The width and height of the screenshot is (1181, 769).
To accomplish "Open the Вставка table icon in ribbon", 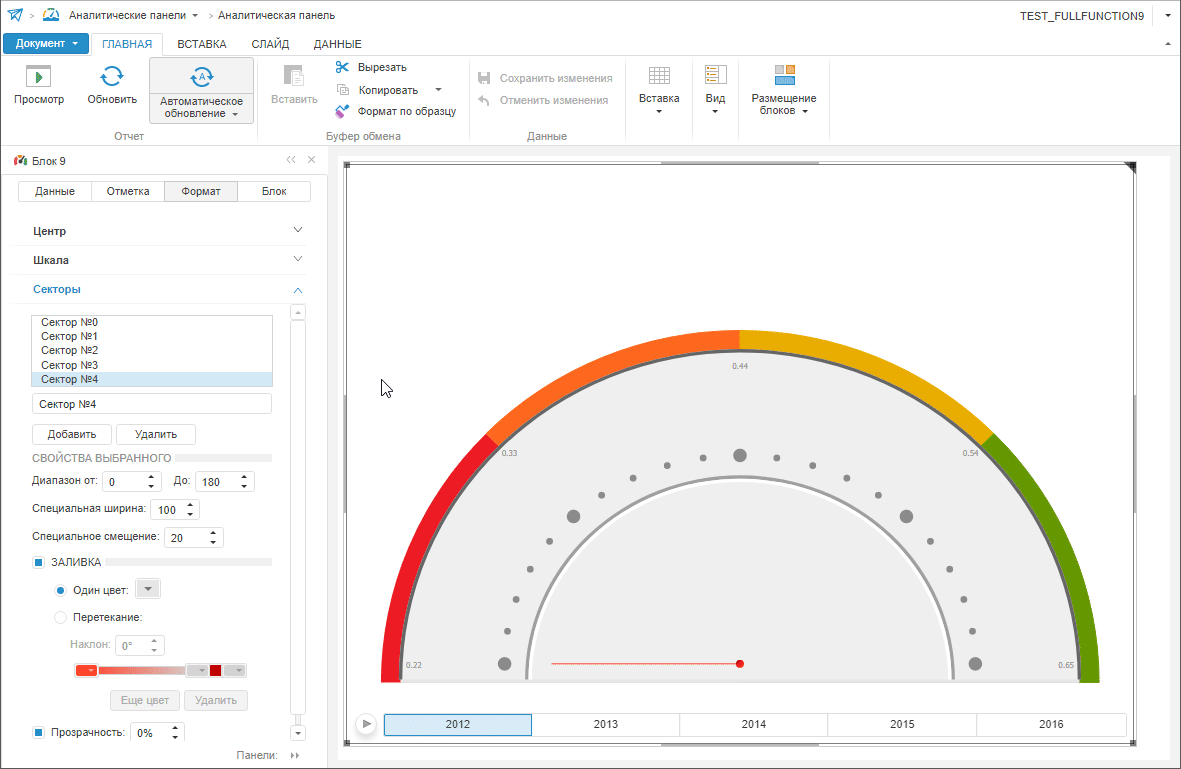I will 659,76.
